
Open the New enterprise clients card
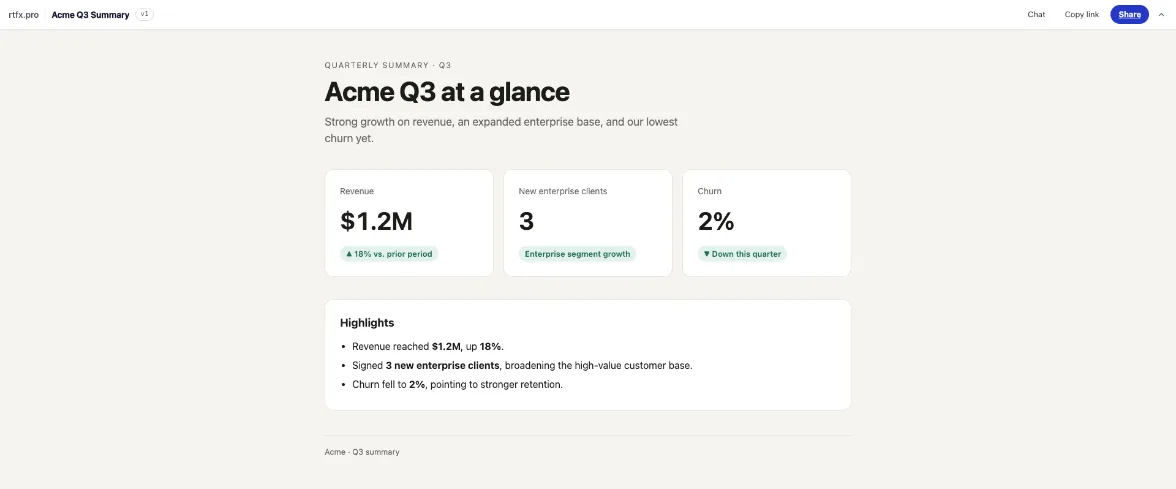tap(587, 223)
